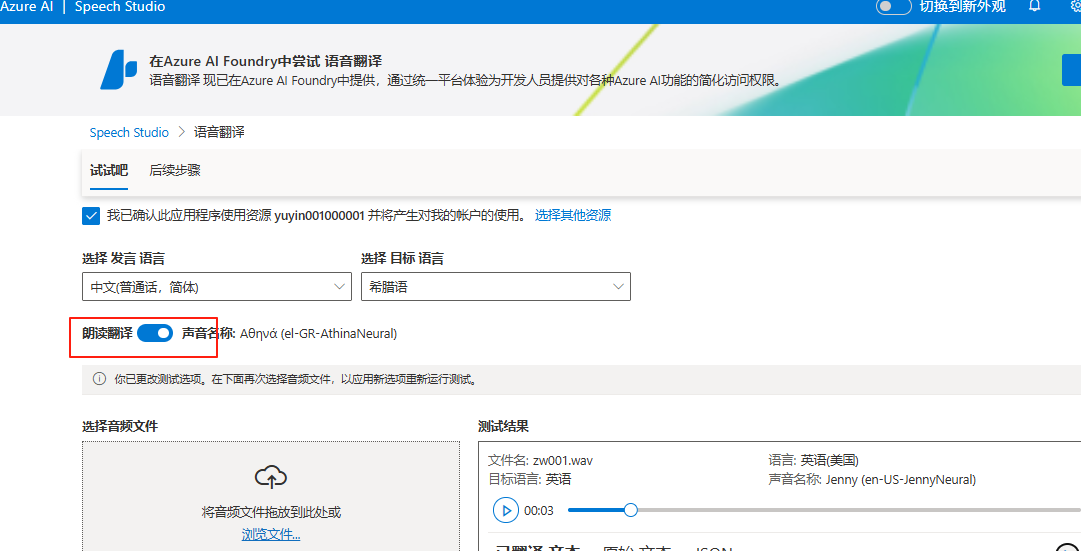Click the audio playback progress slider handle
The width and height of the screenshot is (1081, 551).
pos(630,510)
